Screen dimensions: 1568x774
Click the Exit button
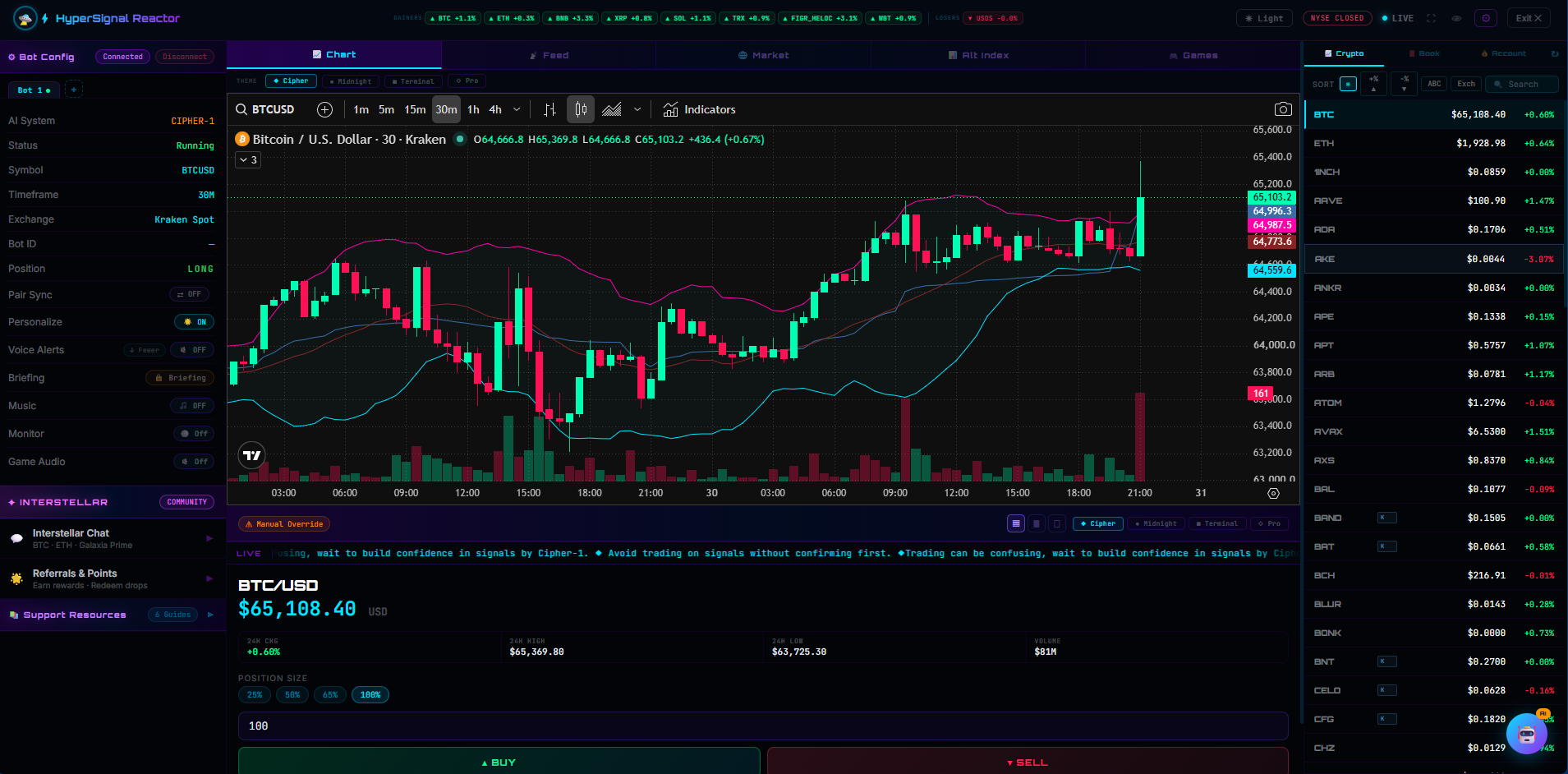[1529, 18]
